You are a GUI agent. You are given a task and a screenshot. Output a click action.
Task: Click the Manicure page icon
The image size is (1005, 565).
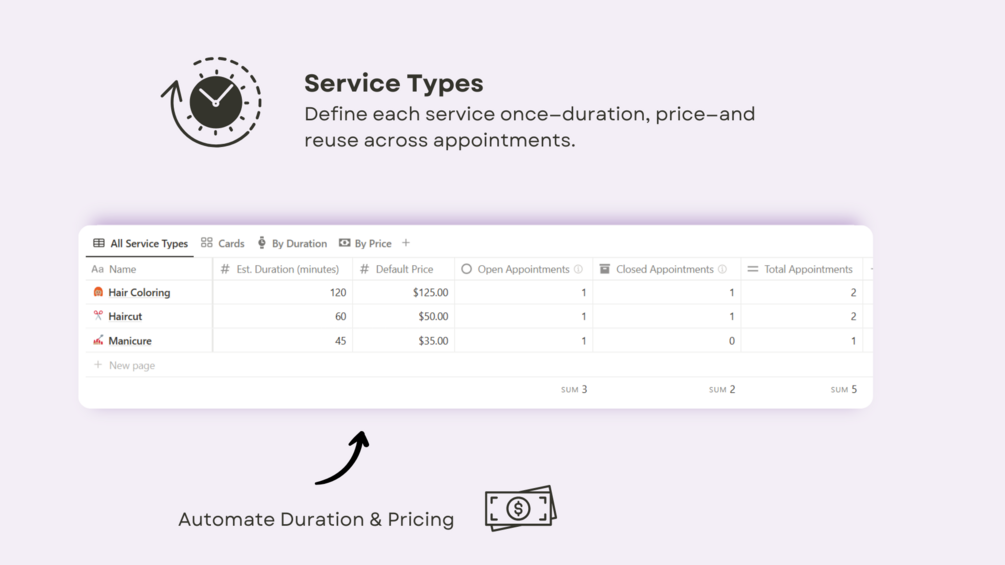pos(98,341)
